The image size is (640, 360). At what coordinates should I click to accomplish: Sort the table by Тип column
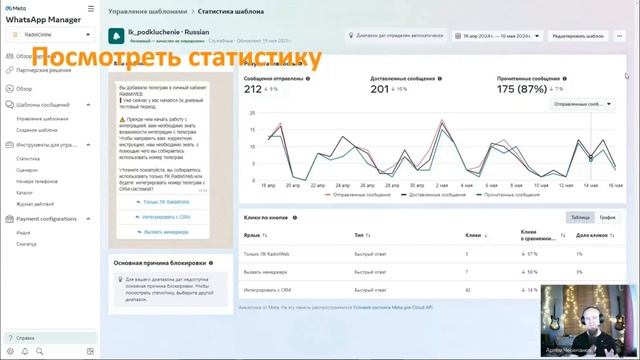[x=362, y=236]
